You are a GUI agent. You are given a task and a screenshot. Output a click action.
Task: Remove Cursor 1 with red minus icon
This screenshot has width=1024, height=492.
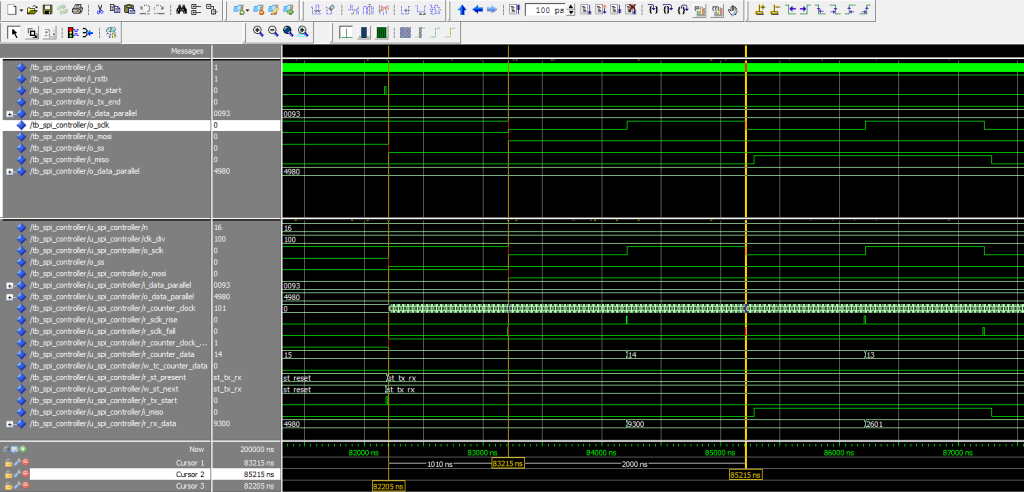click(x=25, y=462)
